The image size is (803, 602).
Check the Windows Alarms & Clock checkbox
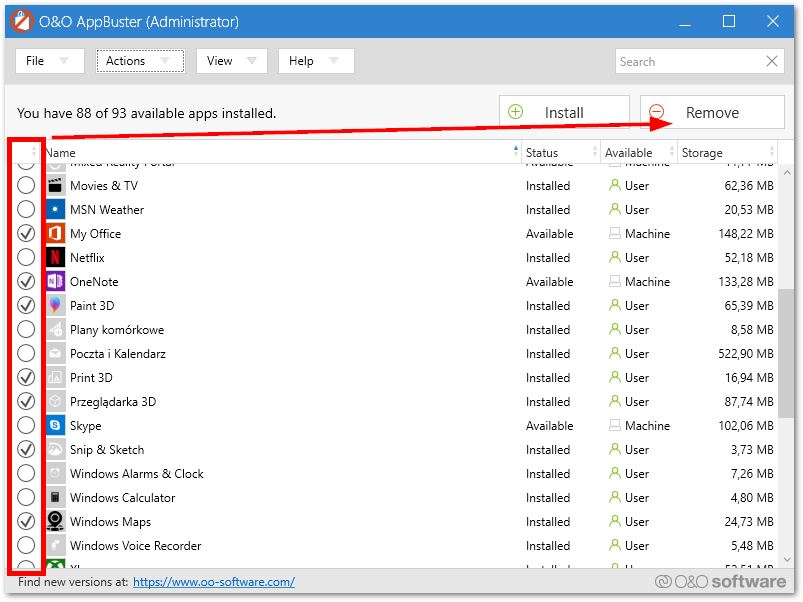(x=26, y=474)
